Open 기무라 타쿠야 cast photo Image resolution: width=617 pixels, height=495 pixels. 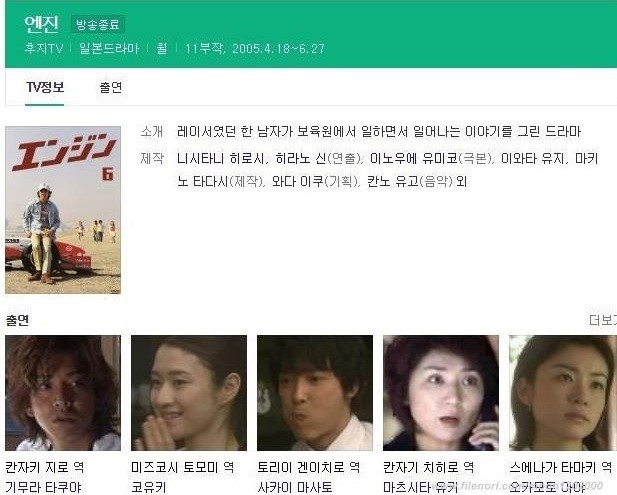coord(63,393)
